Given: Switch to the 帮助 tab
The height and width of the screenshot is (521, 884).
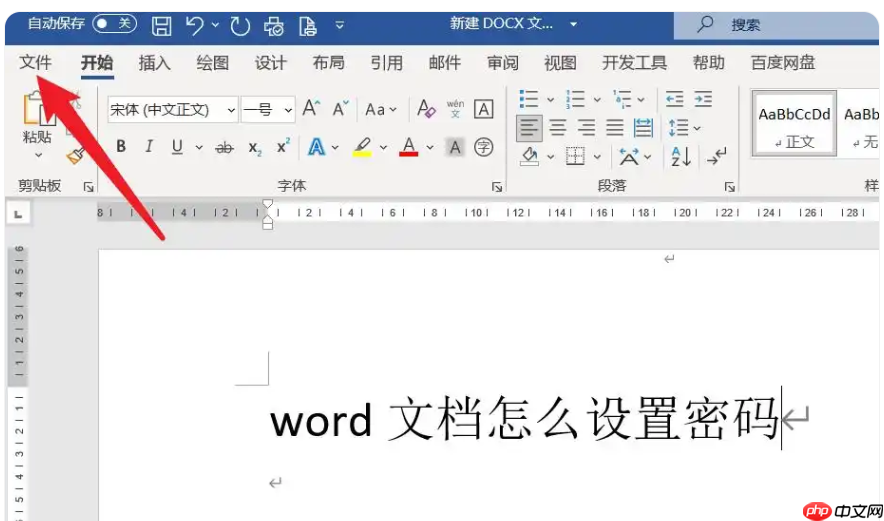Looking at the screenshot, I should coord(709,63).
